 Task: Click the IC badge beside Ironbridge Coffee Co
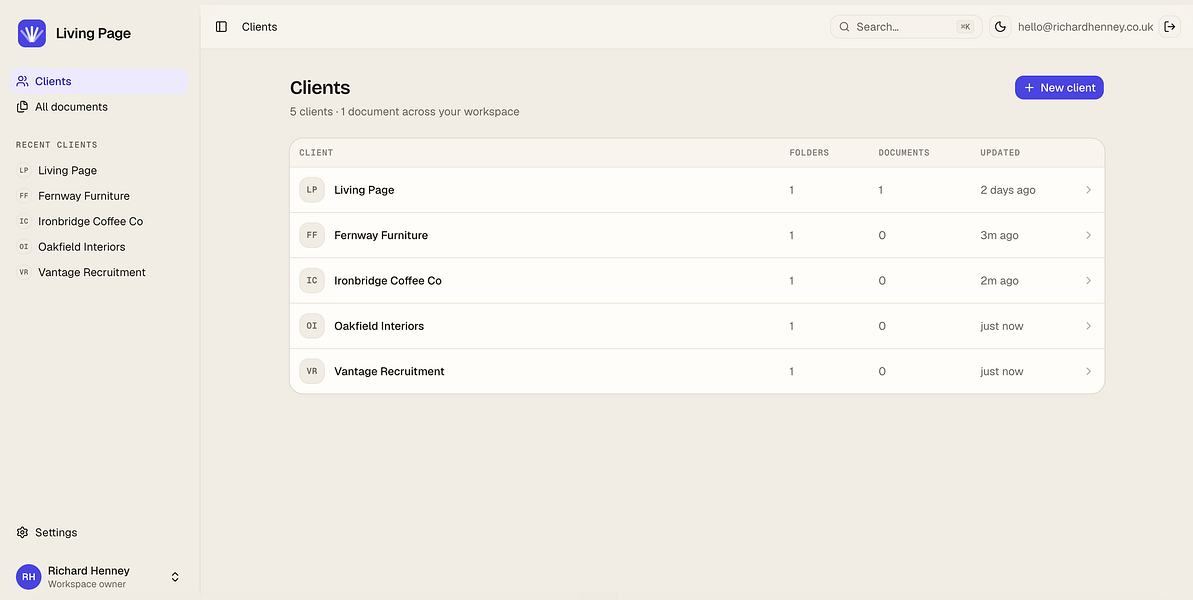(x=312, y=281)
